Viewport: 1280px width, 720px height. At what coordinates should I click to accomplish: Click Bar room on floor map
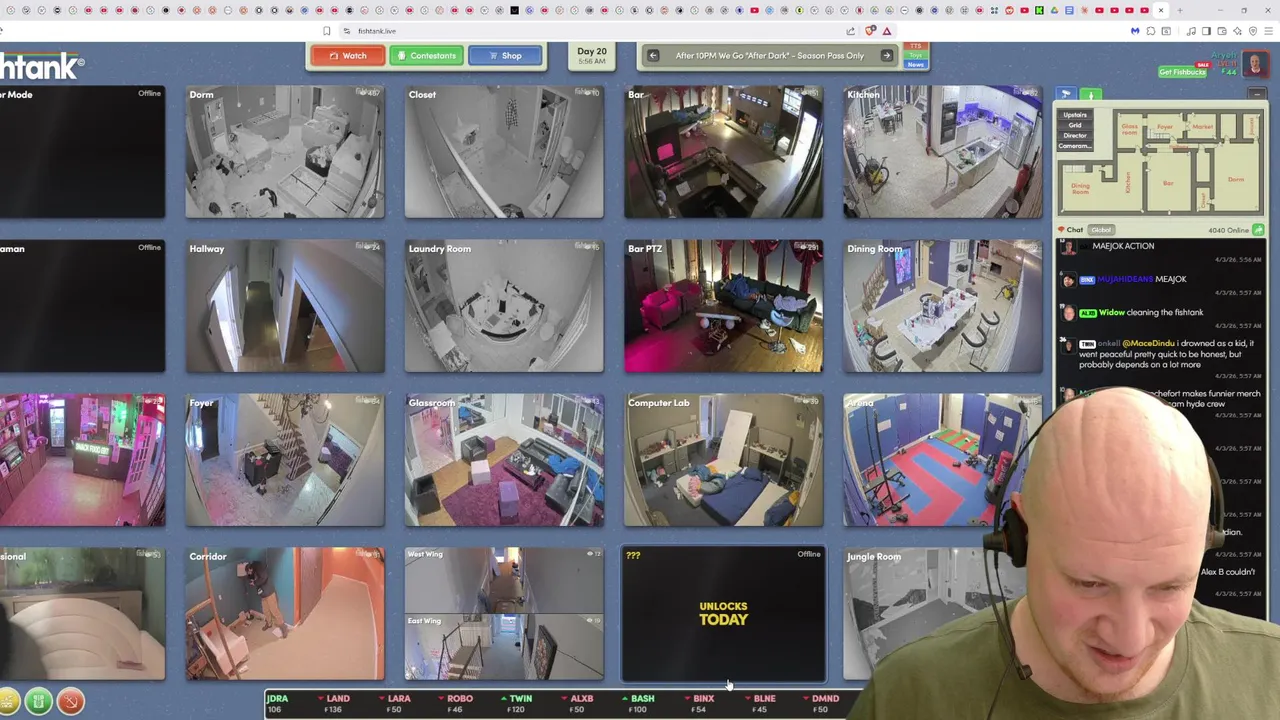coord(1168,183)
